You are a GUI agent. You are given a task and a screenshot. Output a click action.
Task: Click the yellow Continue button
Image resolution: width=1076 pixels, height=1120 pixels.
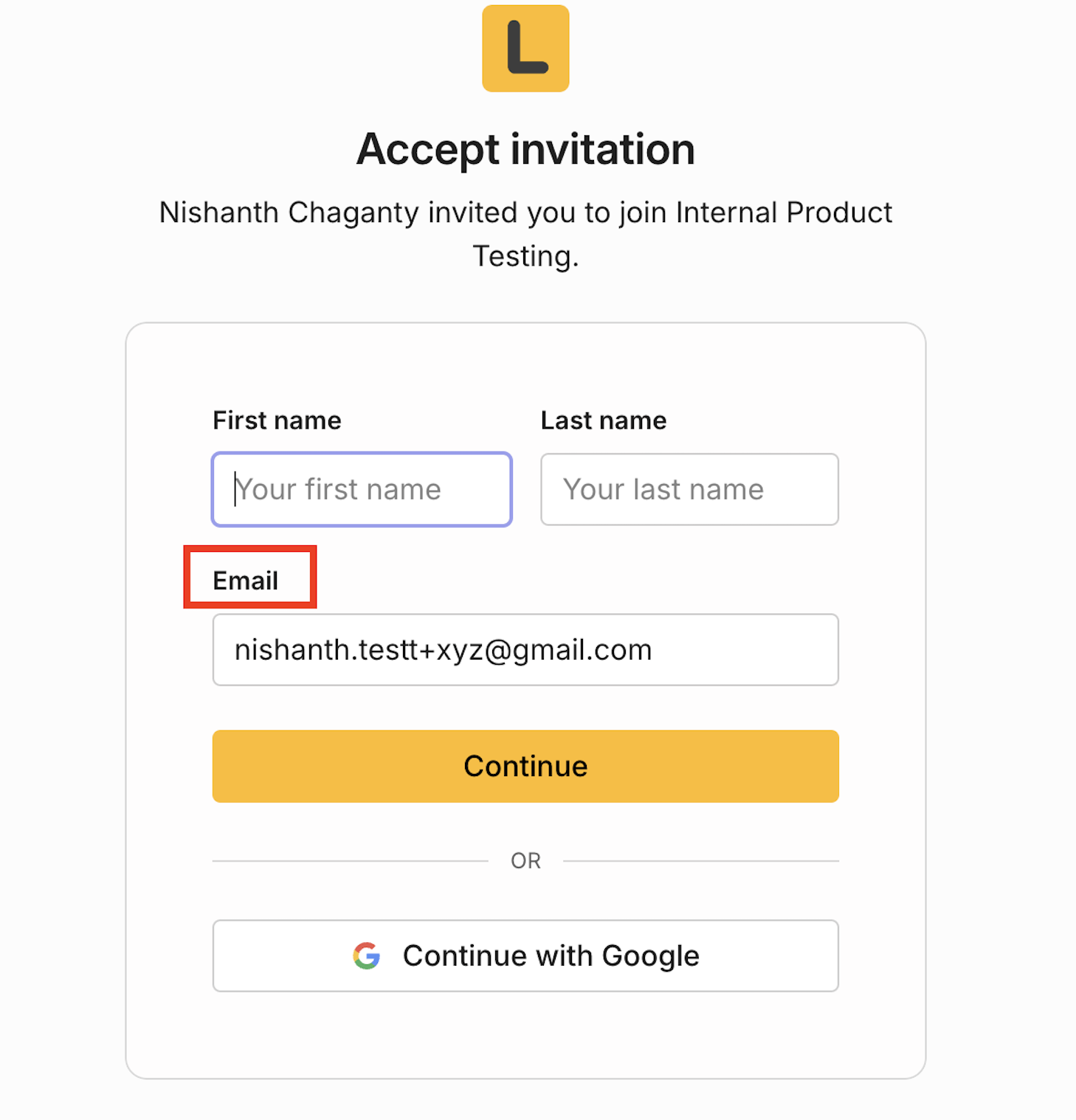pyautogui.click(x=525, y=766)
